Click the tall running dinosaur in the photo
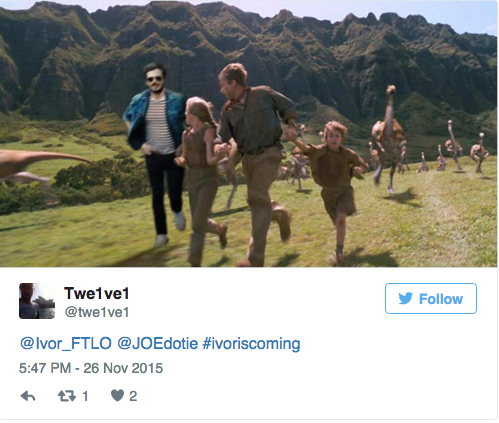499x423 pixels. pyautogui.click(x=388, y=138)
